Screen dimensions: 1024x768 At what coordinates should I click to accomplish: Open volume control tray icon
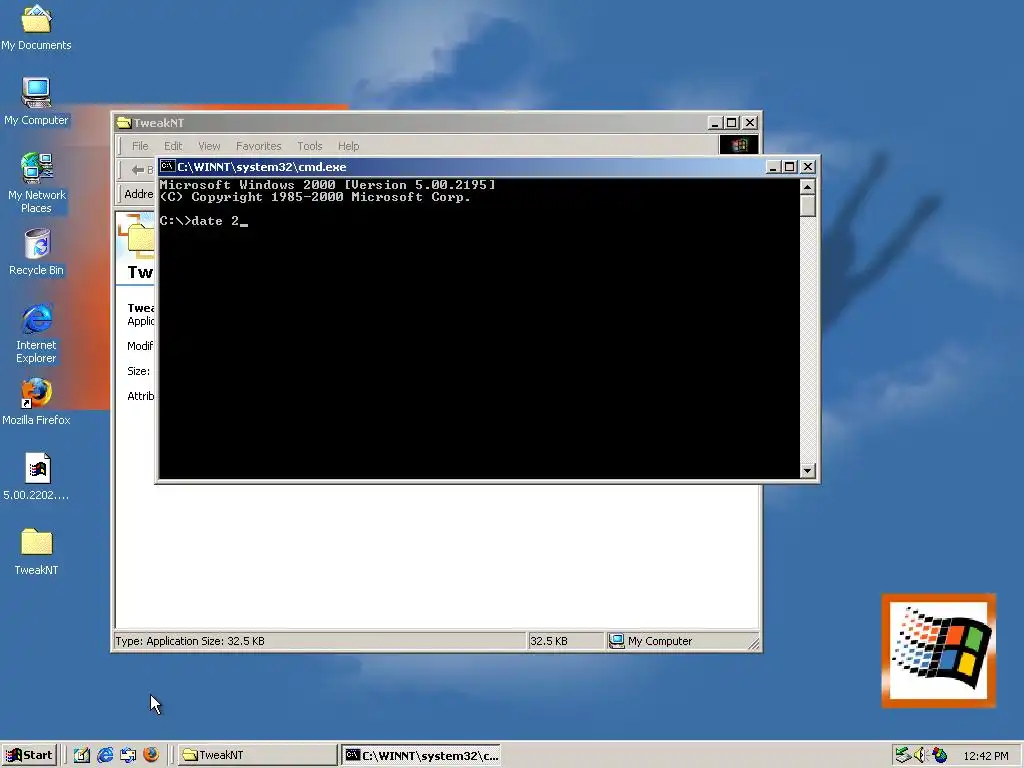pos(921,755)
